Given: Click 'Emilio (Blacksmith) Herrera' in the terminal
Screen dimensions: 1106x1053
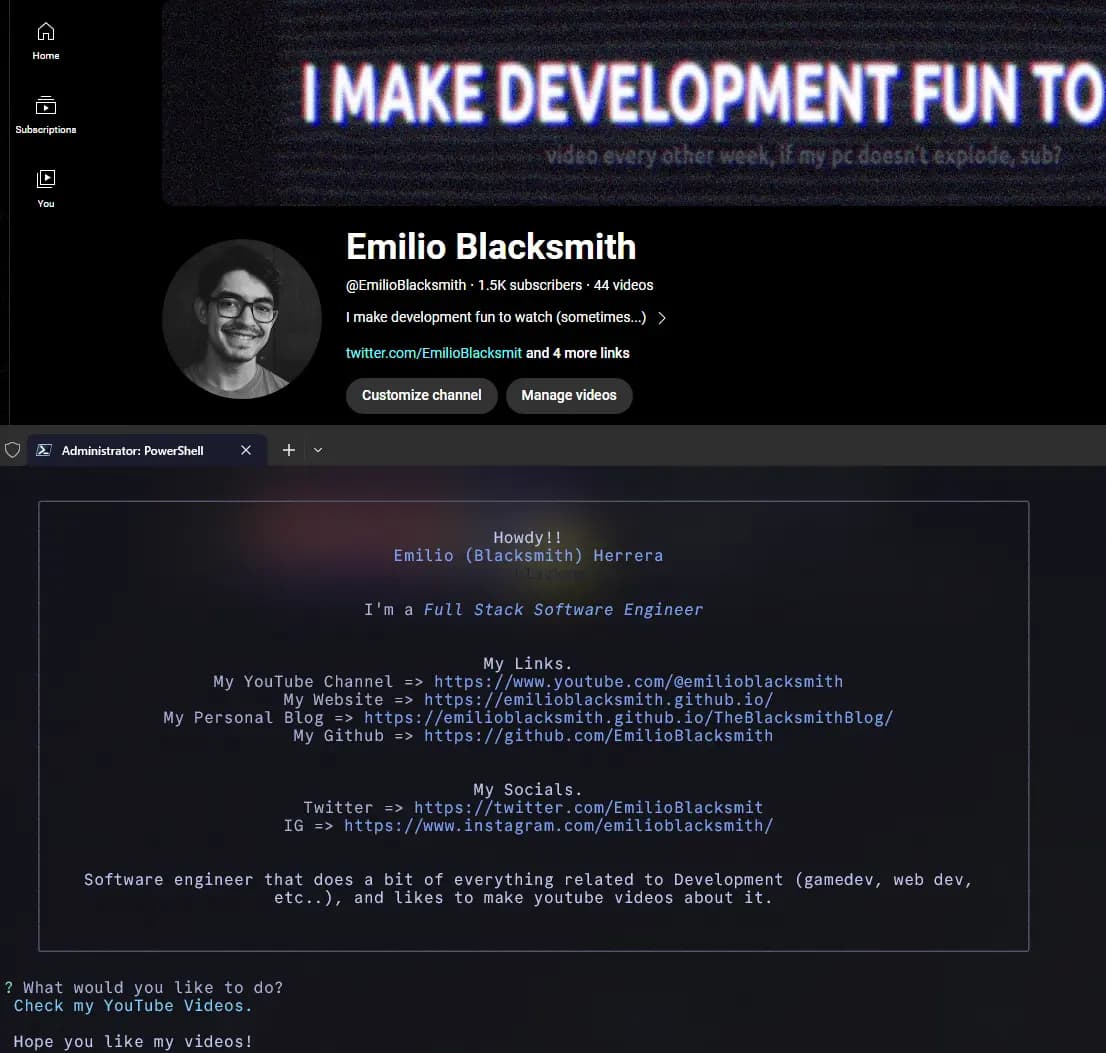Looking at the screenshot, I should point(528,556).
